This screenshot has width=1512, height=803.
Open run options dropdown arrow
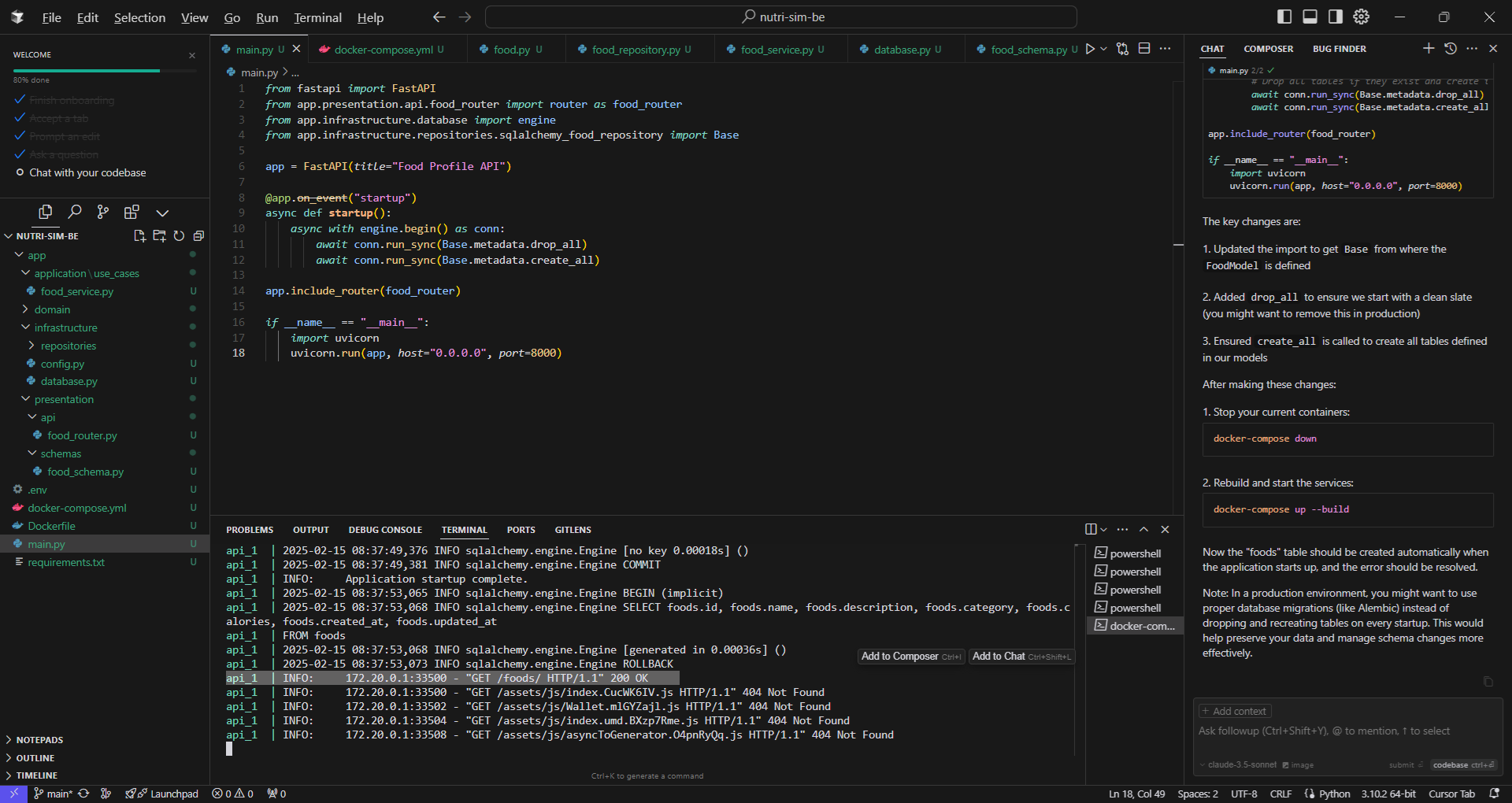(x=1103, y=49)
